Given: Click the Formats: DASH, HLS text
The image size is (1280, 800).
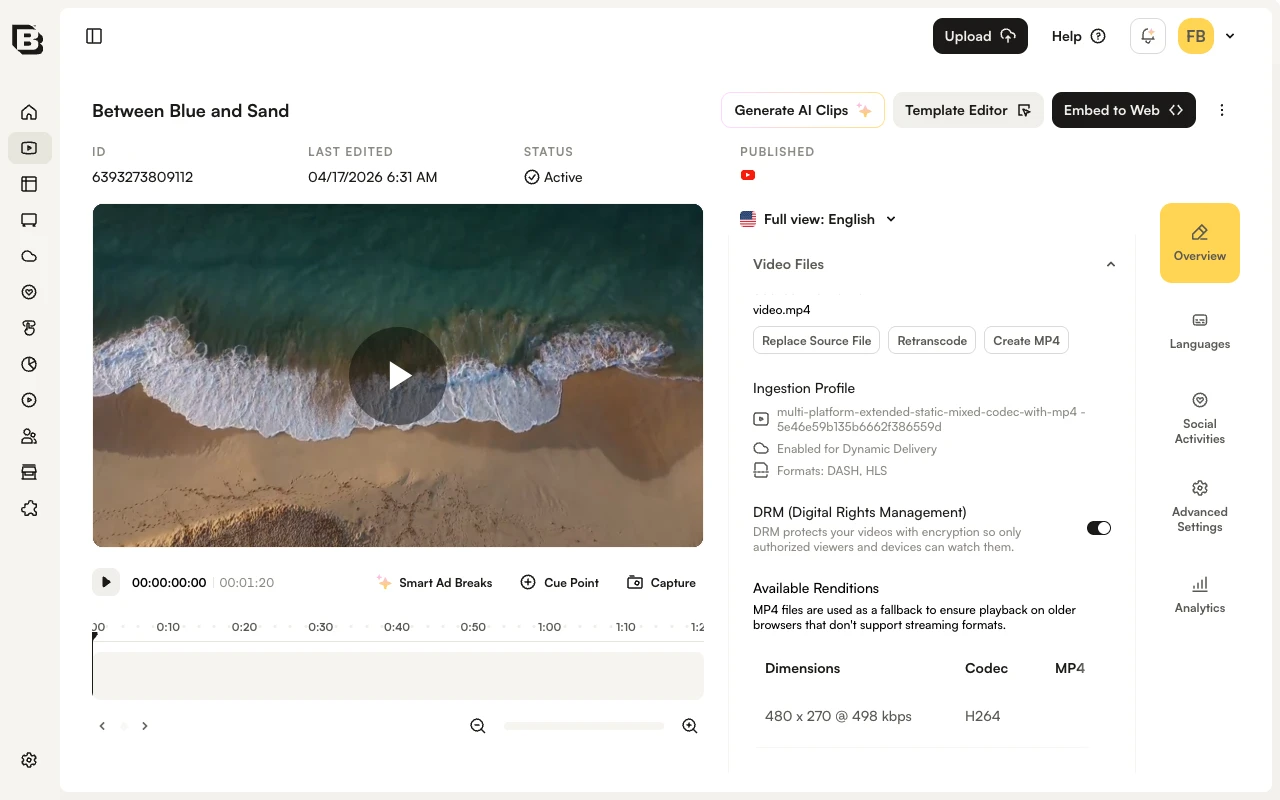Looking at the screenshot, I should [x=832, y=471].
